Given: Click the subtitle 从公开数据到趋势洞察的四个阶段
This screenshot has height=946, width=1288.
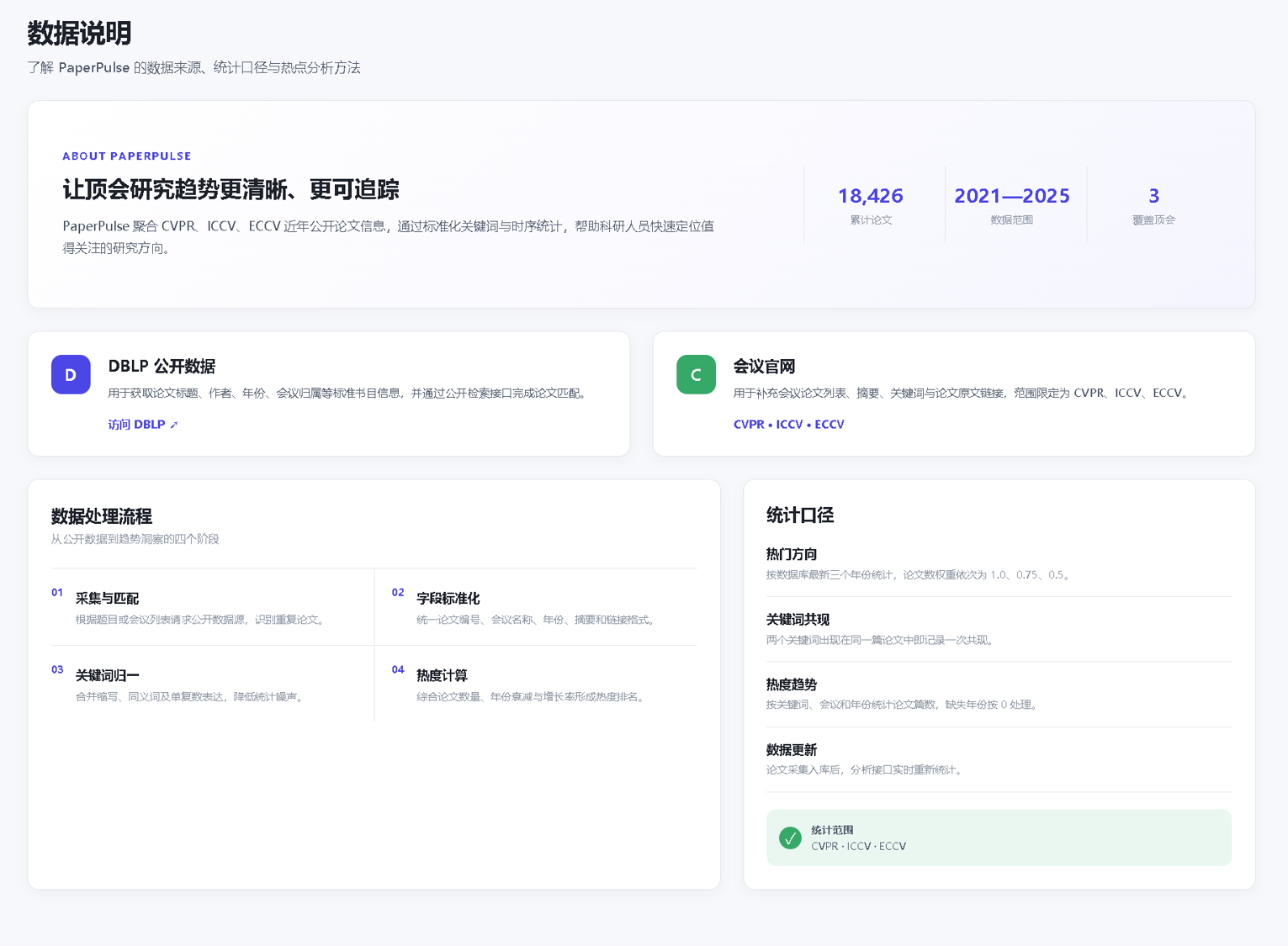Looking at the screenshot, I should [x=135, y=539].
